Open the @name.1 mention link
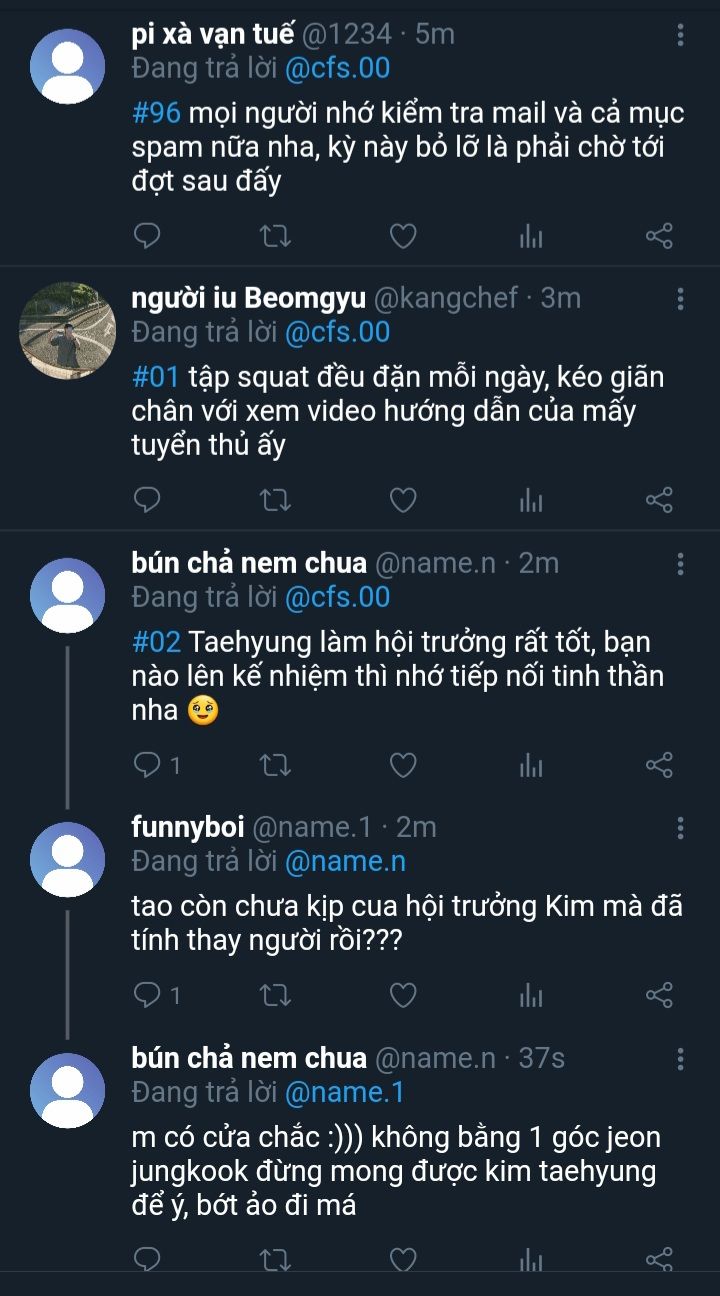720x1296 pixels. (344, 1092)
